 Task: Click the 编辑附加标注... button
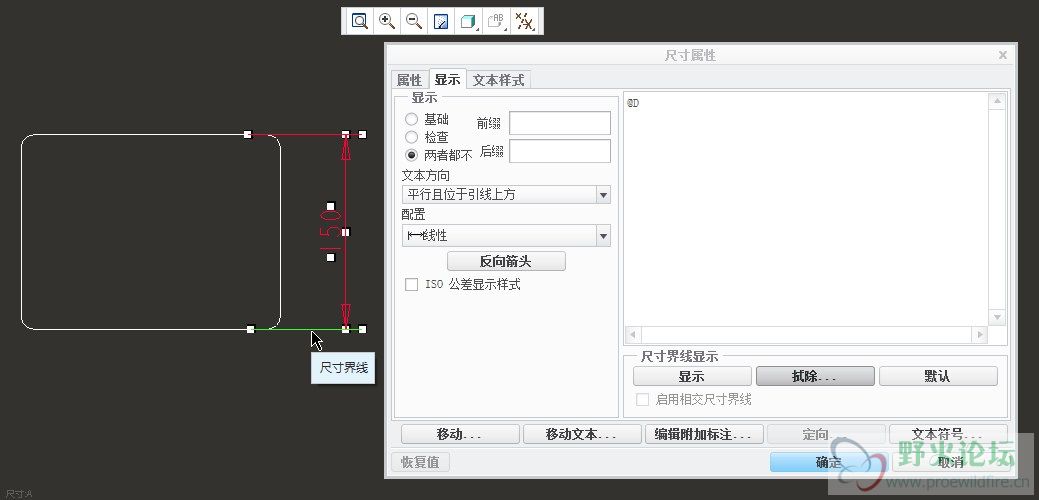[704, 434]
